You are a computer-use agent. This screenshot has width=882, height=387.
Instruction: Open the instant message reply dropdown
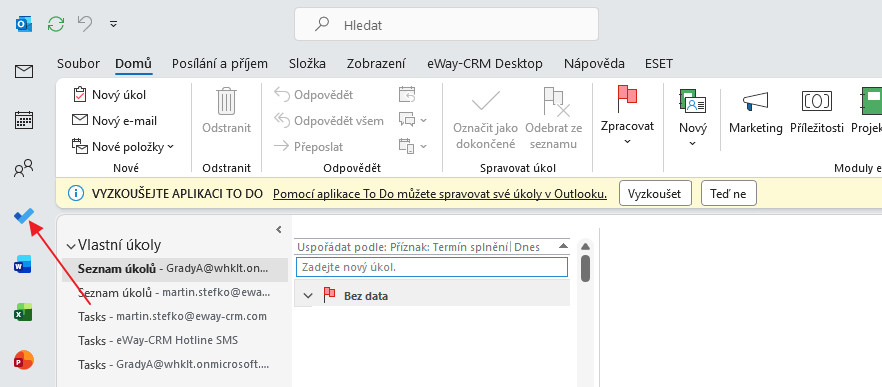click(412, 120)
